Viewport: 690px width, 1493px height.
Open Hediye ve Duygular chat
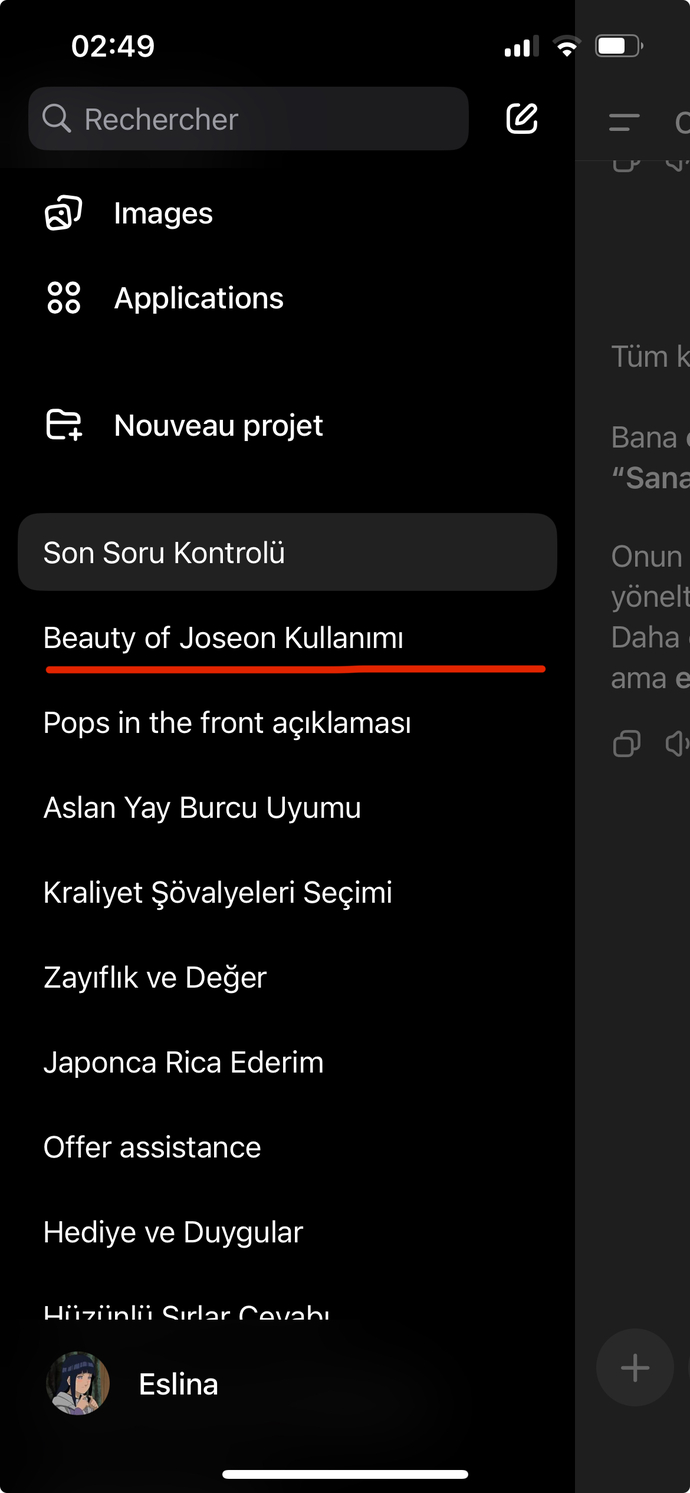(x=173, y=1232)
